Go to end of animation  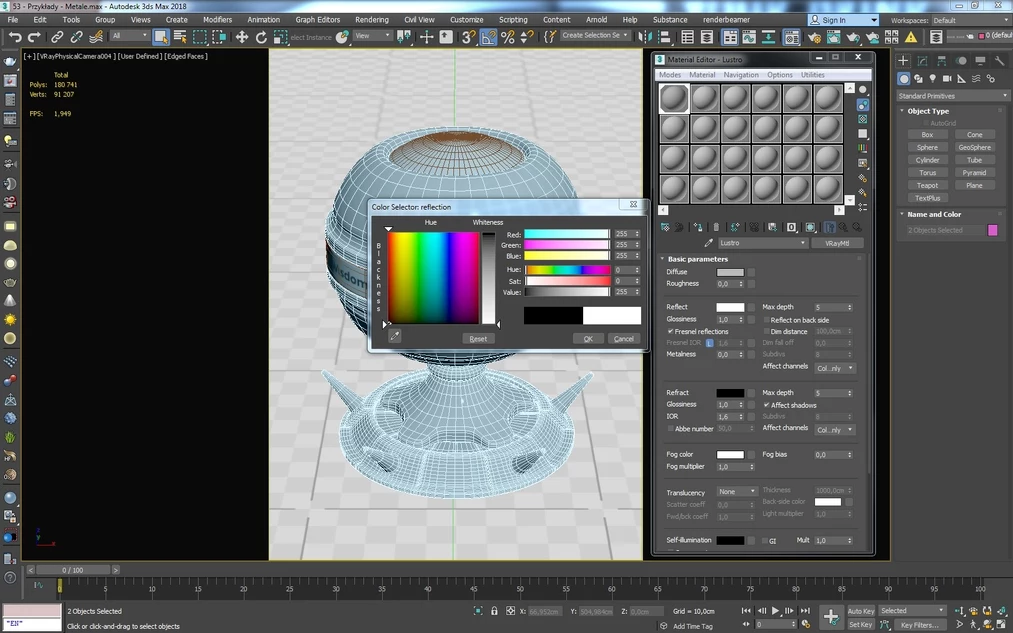[x=805, y=610]
